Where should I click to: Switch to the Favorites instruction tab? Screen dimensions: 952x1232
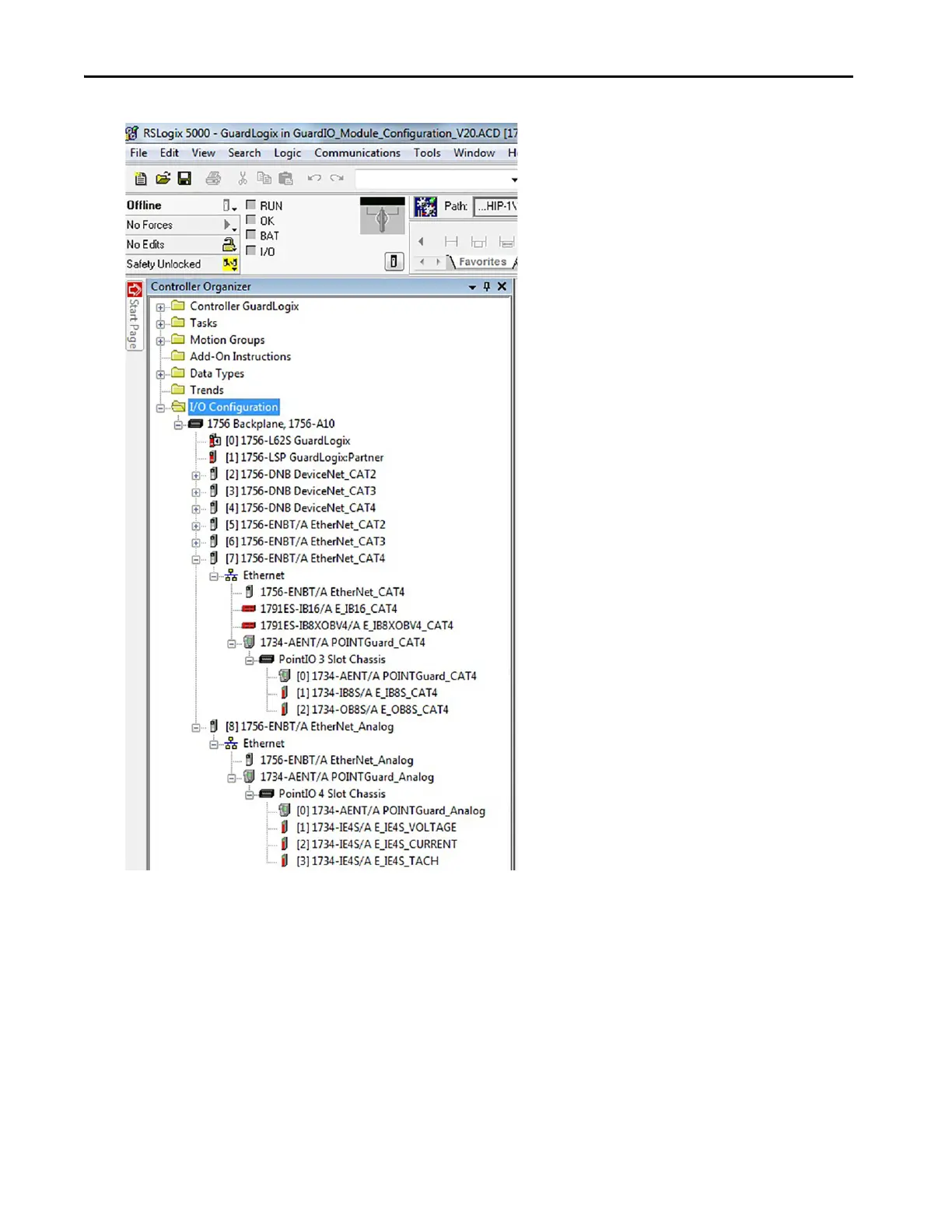[x=482, y=262]
